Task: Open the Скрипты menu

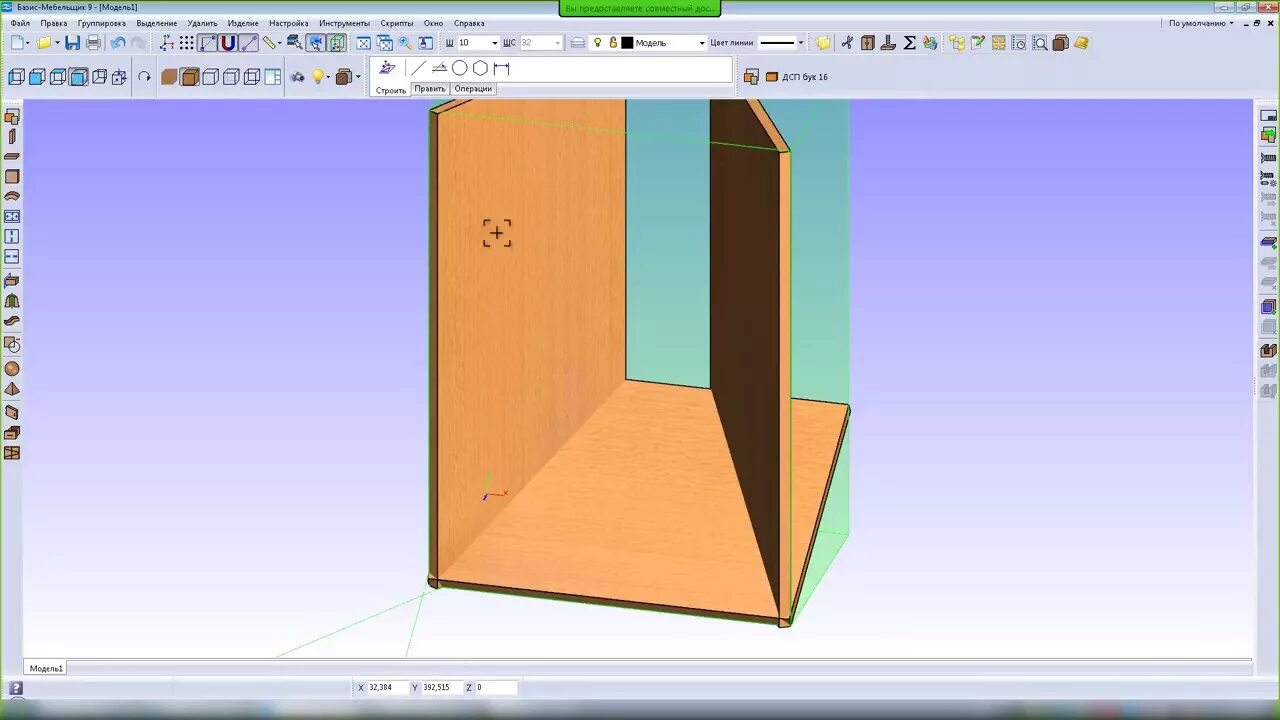Action: click(x=397, y=23)
